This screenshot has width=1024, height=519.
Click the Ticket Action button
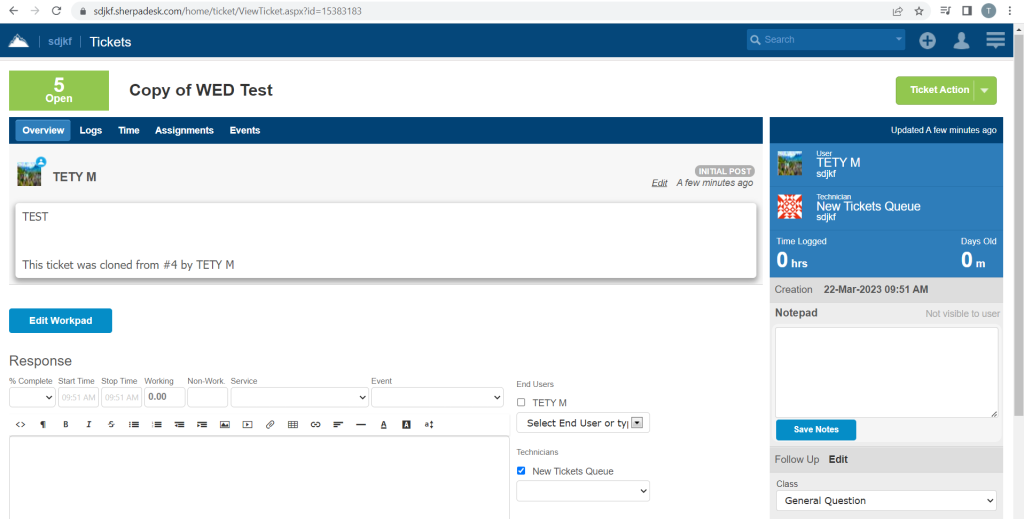click(939, 90)
